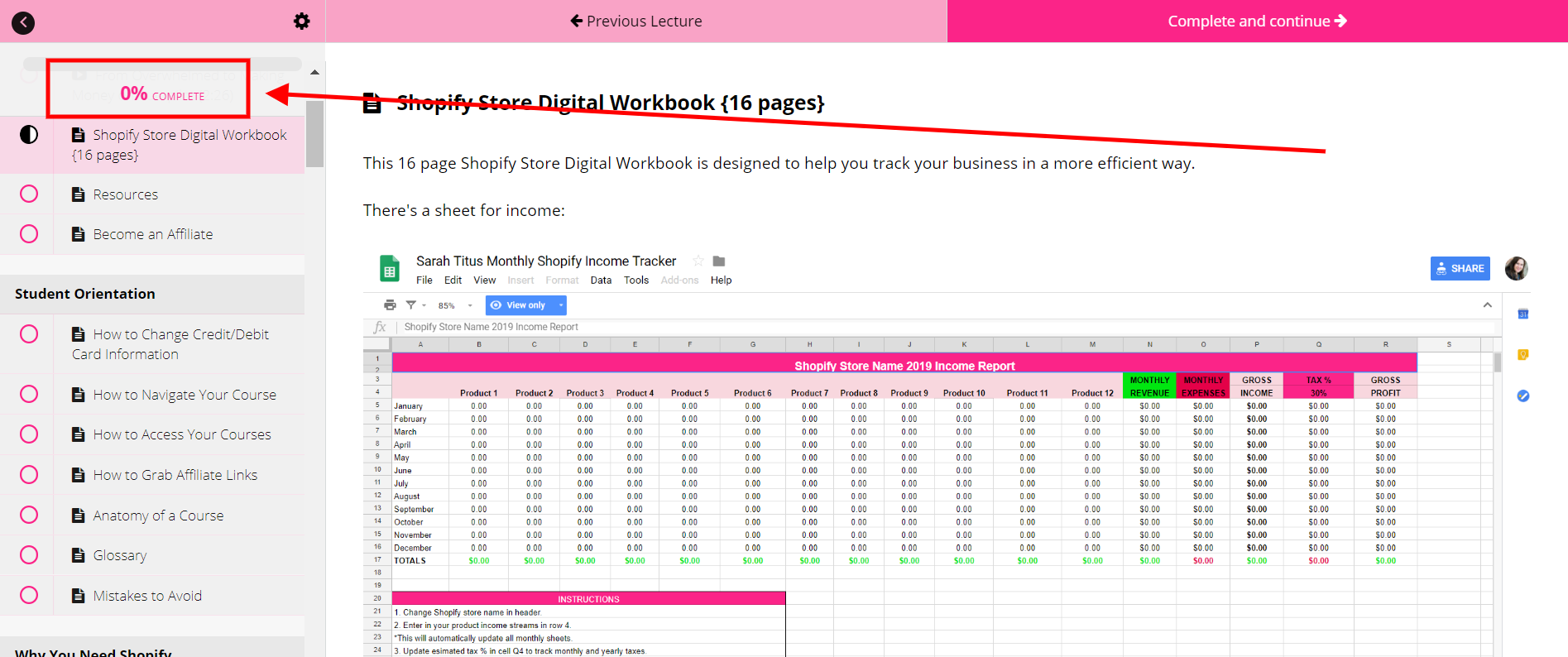Click document icon next to Resources lecture

(x=79, y=194)
